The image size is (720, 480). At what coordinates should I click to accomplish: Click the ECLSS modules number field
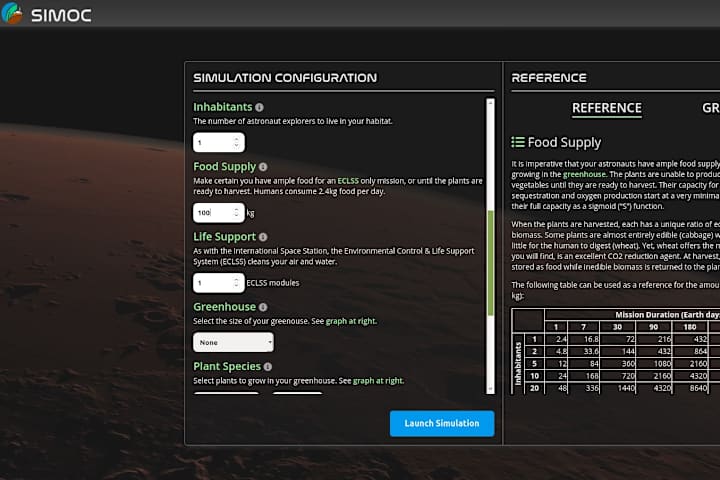pyautogui.click(x=219, y=283)
